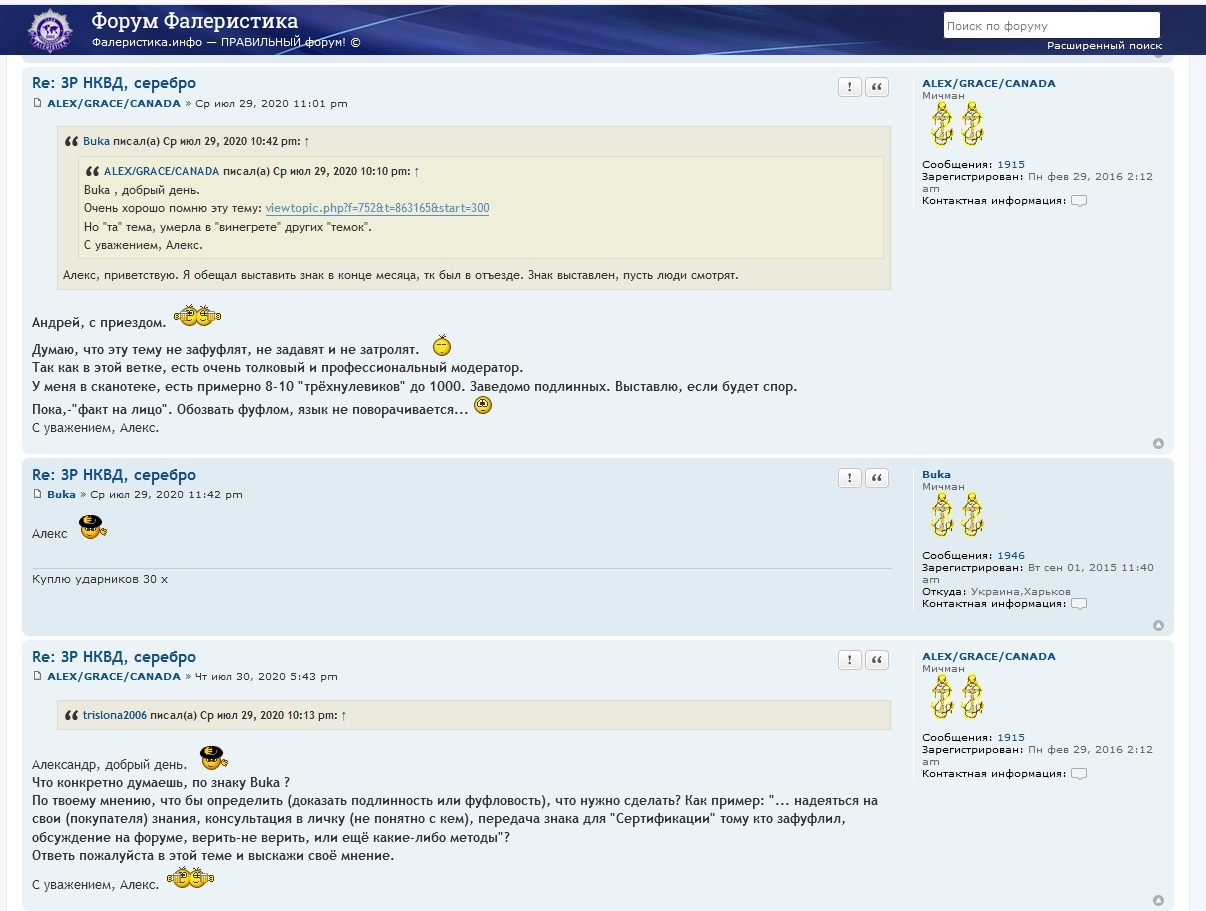Click the 'Поиск по форуму' search field
The width and height of the screenshot is (1206, 911).
click(x=1050, y=26)
